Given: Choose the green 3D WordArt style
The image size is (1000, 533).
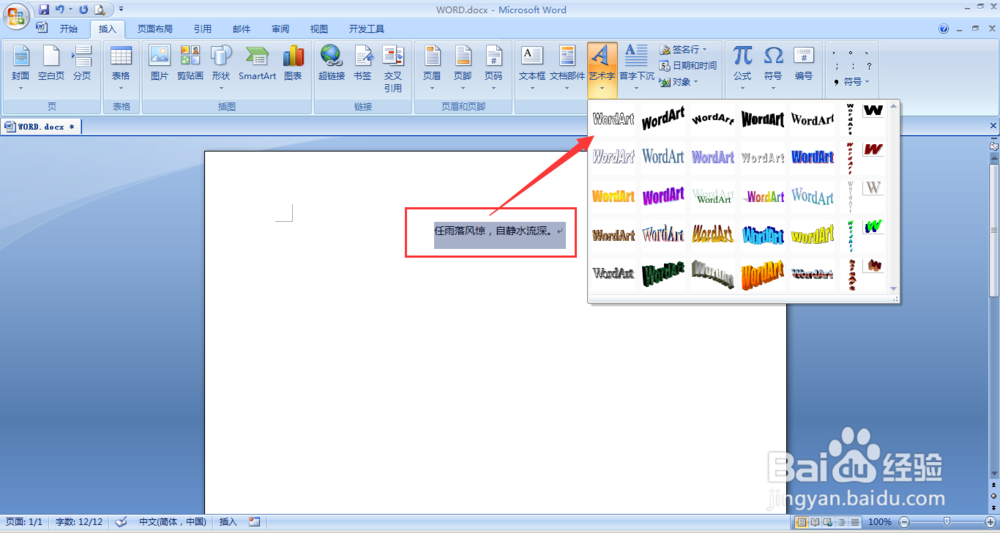Looking at the screenshot, I should click(663, 274).
